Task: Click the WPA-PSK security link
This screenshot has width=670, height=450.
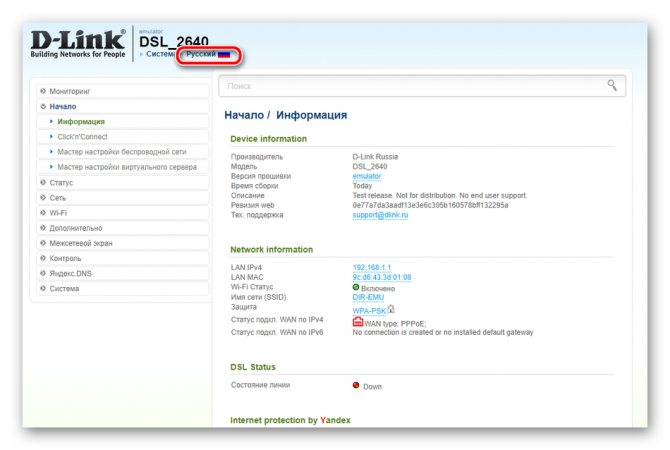Action: click(x=369, y=311)
